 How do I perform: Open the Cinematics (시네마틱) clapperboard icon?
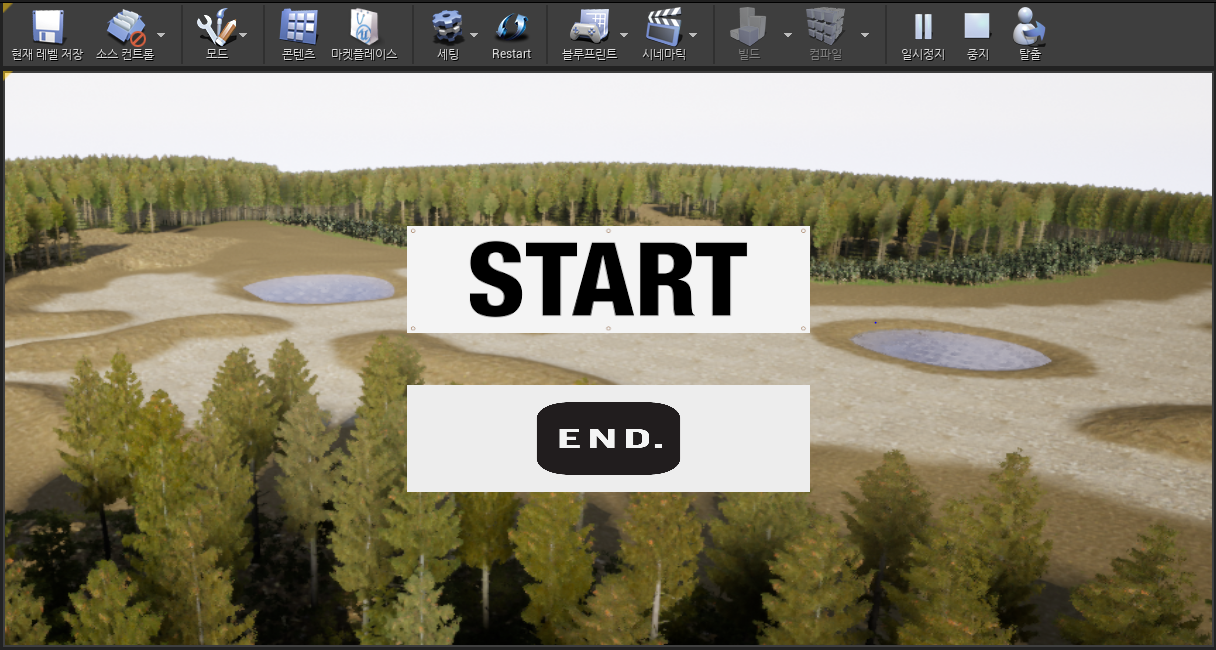[663, 27]
